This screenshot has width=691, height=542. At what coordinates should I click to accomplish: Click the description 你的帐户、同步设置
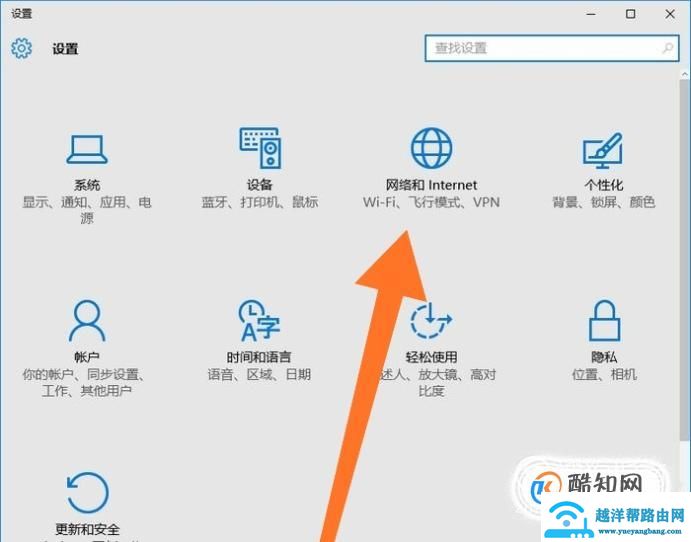(x=84, y=375)
